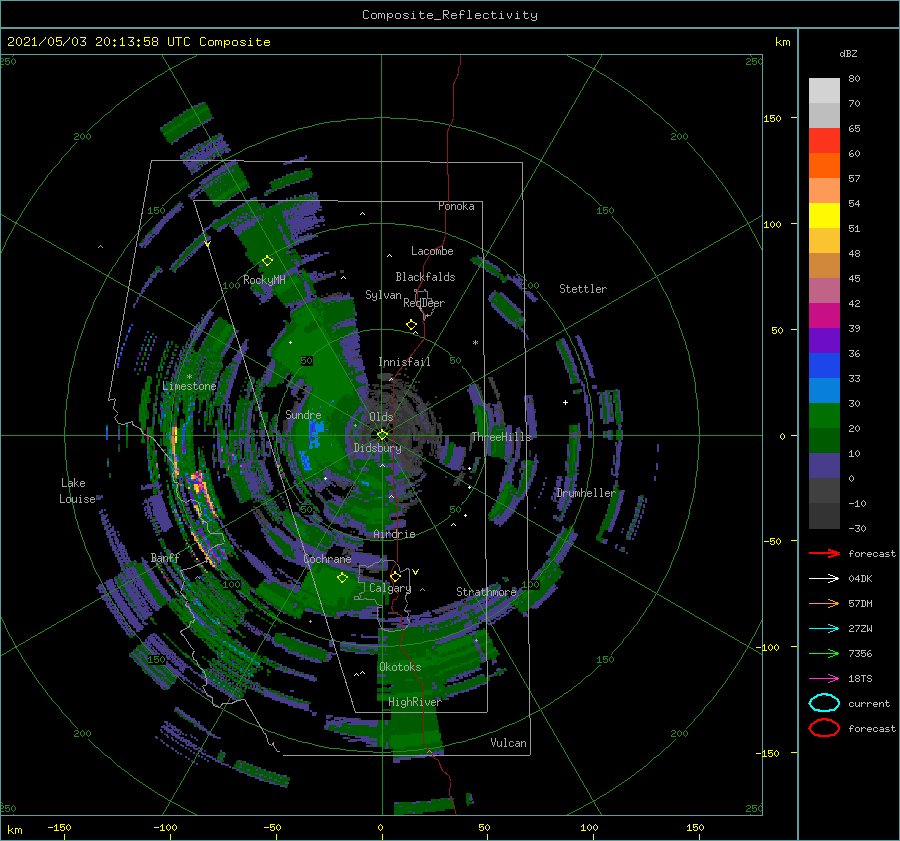Click the Airdrie label
This screenshot has width=900, height=841.
(394, 534)
